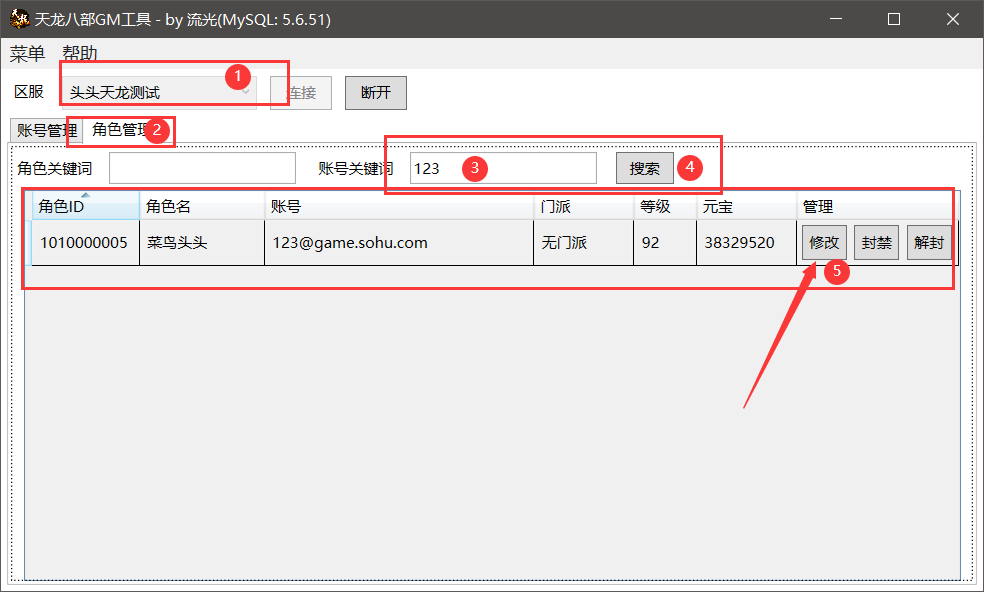The image size is (984, 592).
Task: Click 封禁 button to ban 菜鸟头头
Action: click(877, 242)
